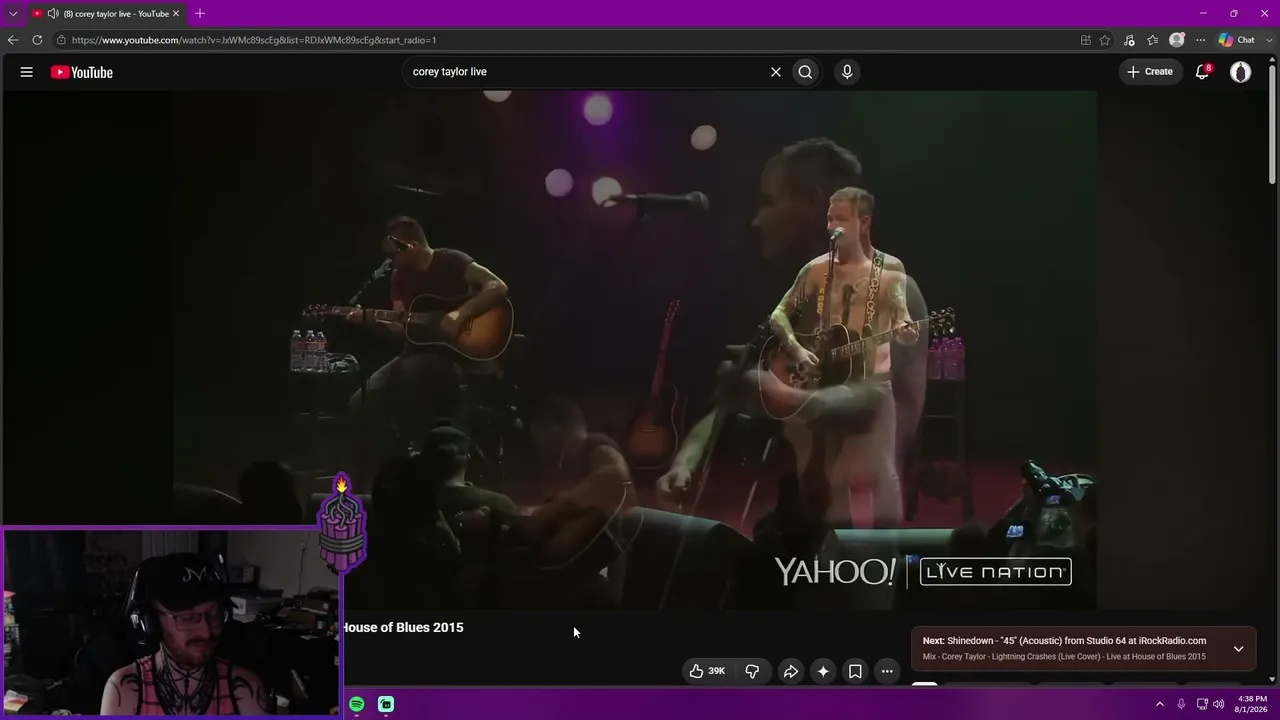Close the corey taylor live tab

pos(176,14)
